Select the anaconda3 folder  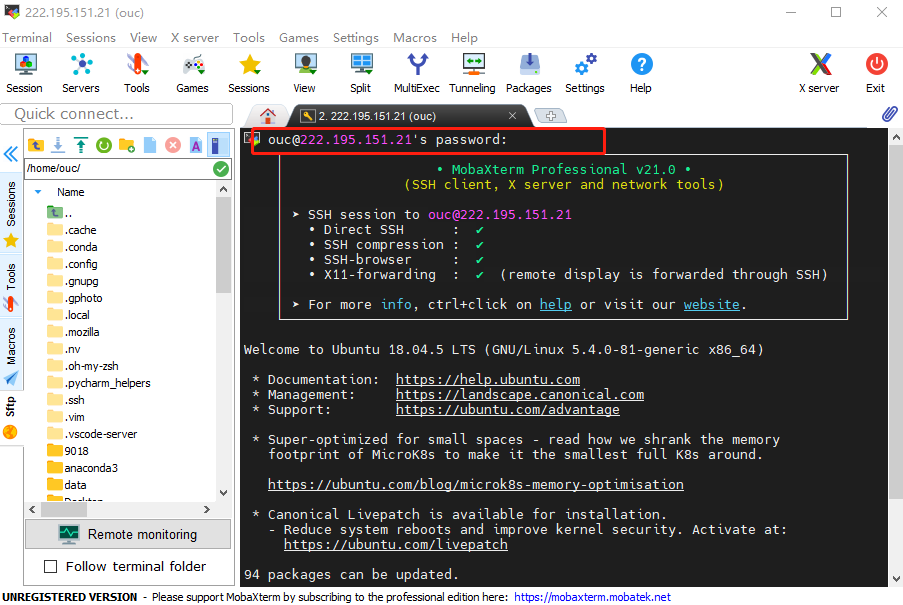point(82,468)
